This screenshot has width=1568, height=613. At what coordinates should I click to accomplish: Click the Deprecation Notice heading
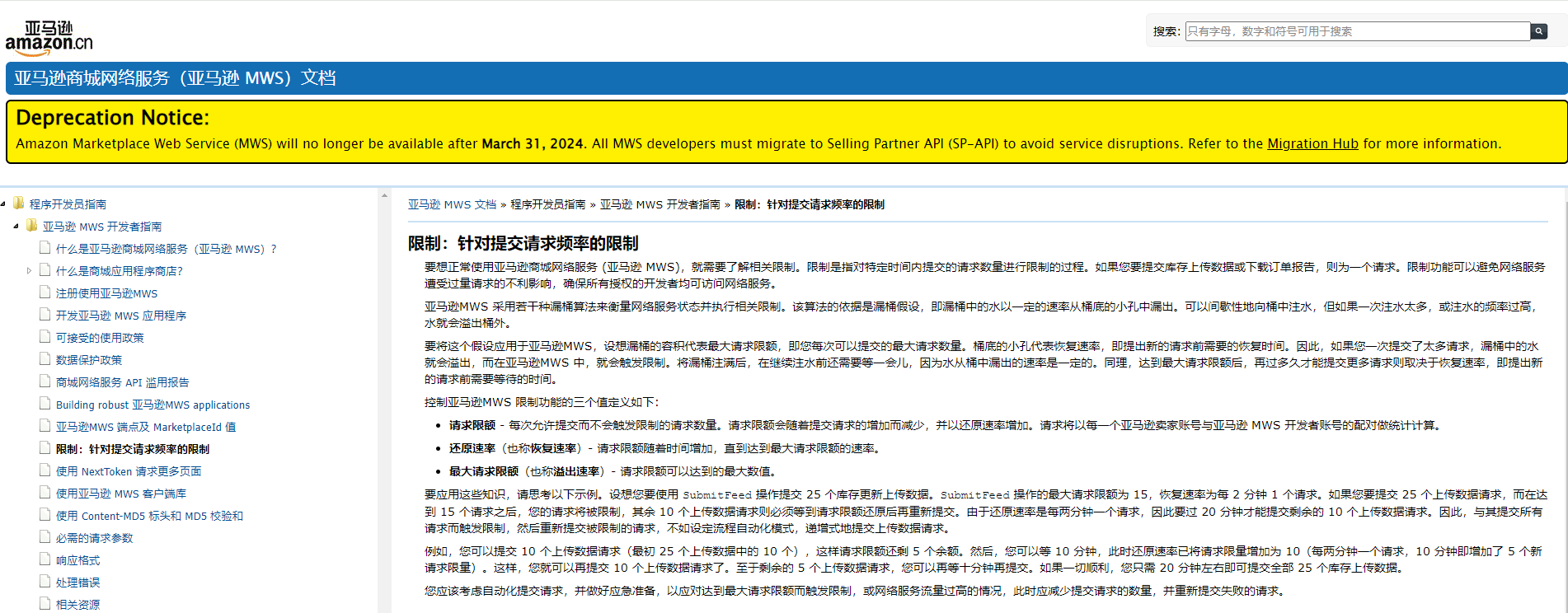pyautogui.click(x=113, y=118)
